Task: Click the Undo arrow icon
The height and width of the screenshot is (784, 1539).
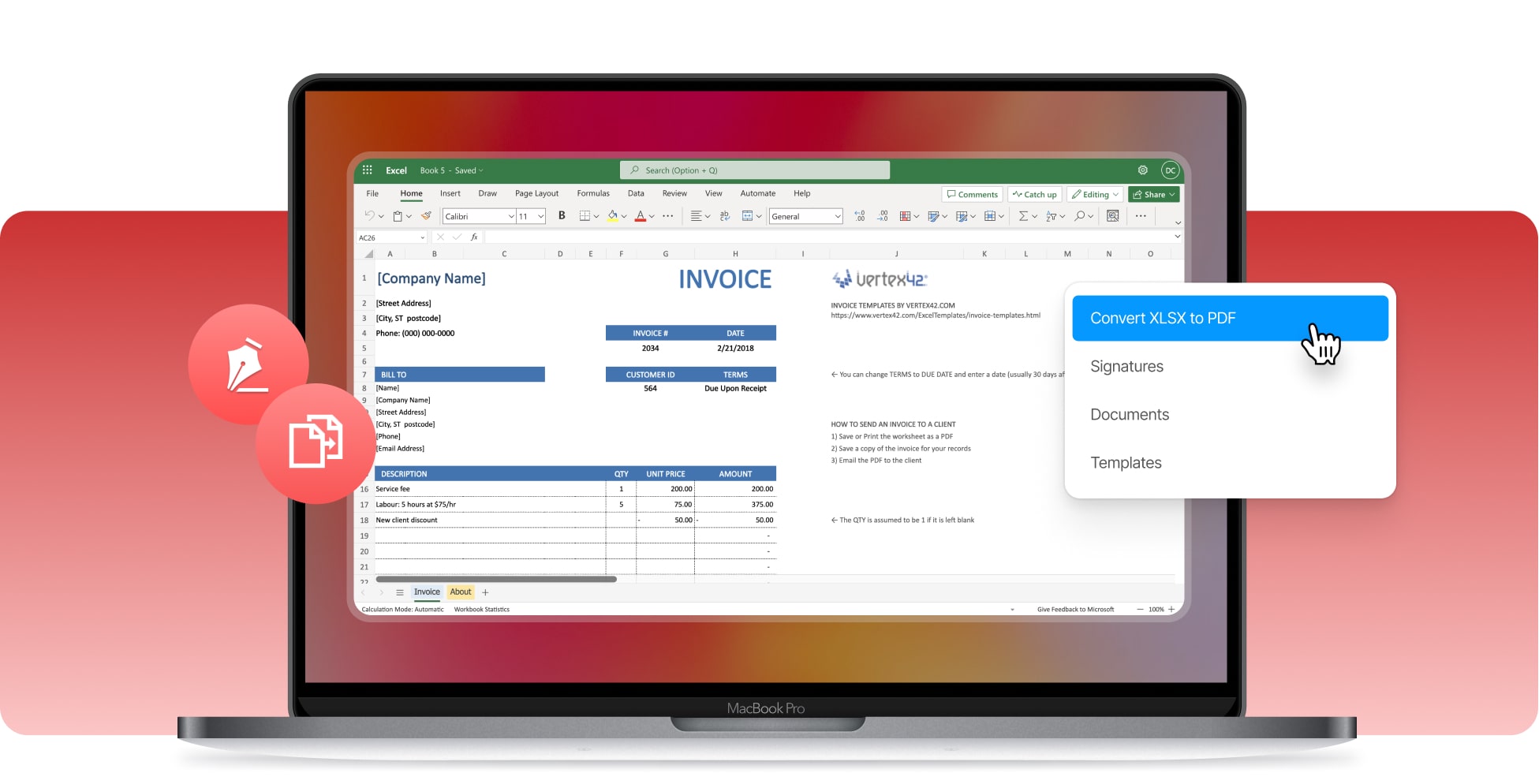Action: click(369, 216)
